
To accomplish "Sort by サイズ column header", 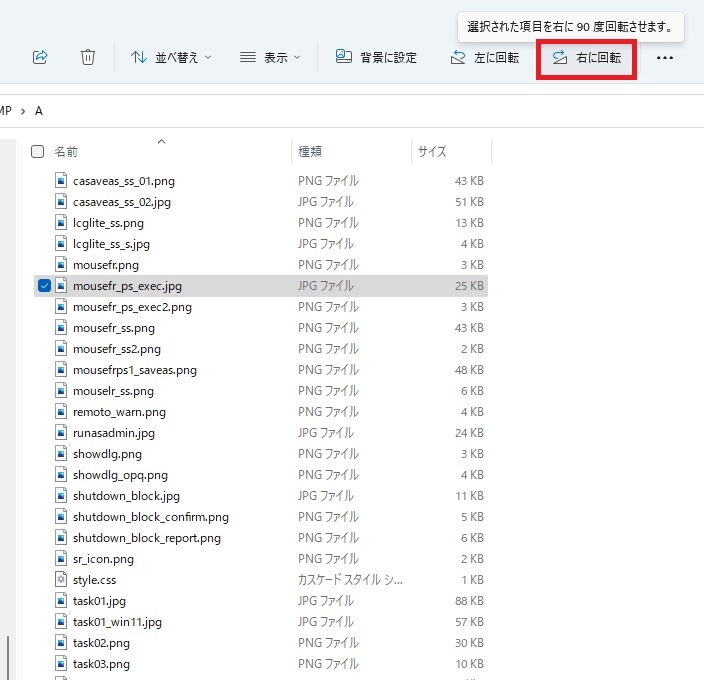I will [432, 152].
